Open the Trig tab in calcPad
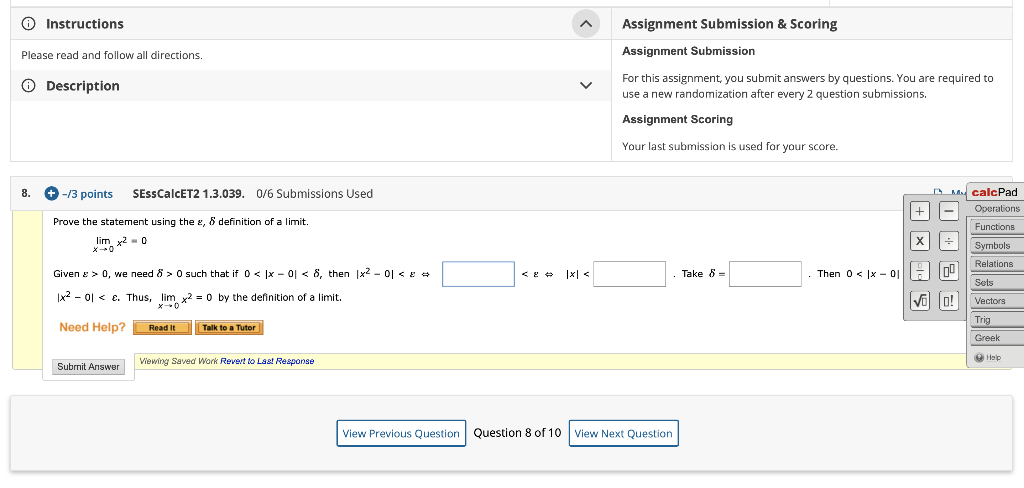Image resolution: width=1024 pixels, height=488 pixels. pyautogui.click(x=997, y=319)
